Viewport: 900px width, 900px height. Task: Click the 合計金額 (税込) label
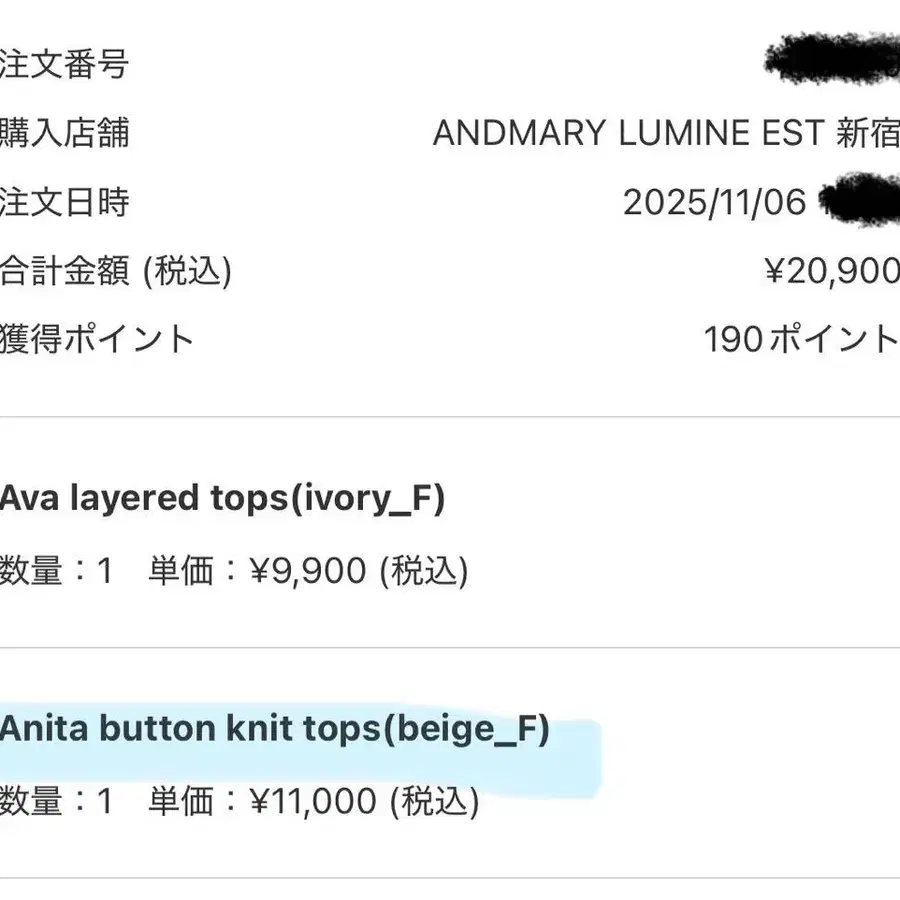click(115, 270)
